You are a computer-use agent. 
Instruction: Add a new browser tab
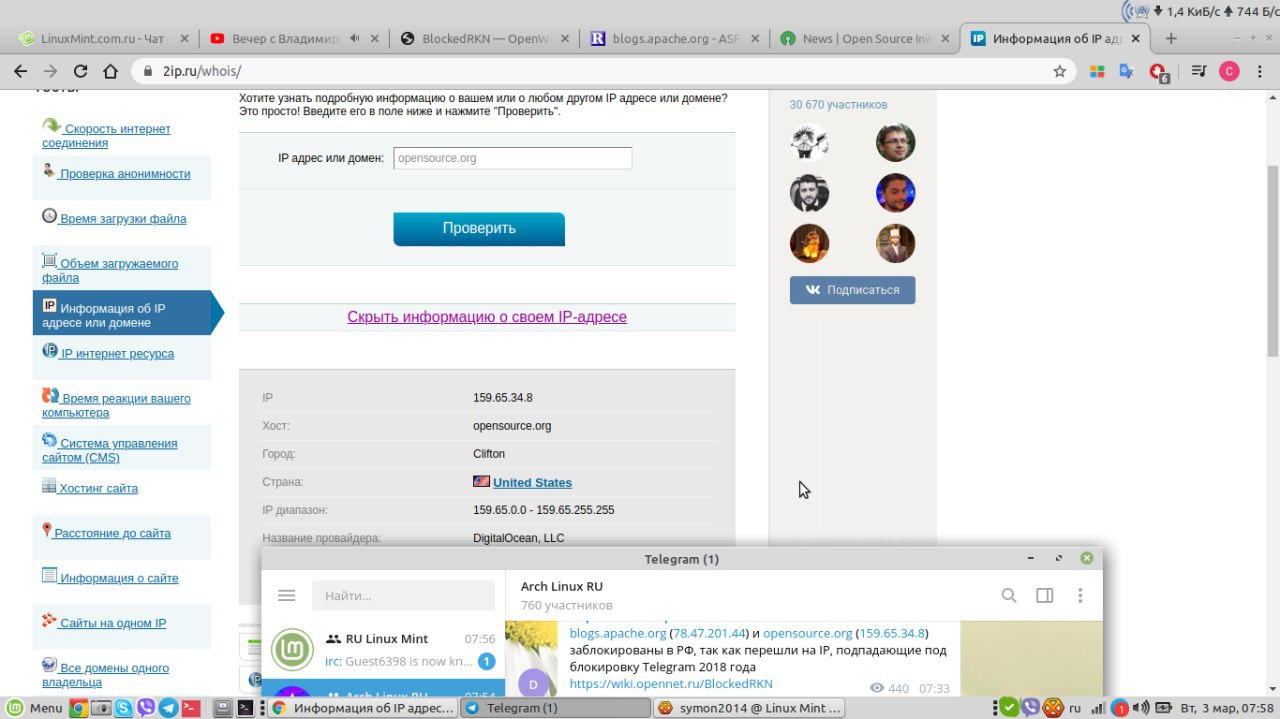point(1171,39)
